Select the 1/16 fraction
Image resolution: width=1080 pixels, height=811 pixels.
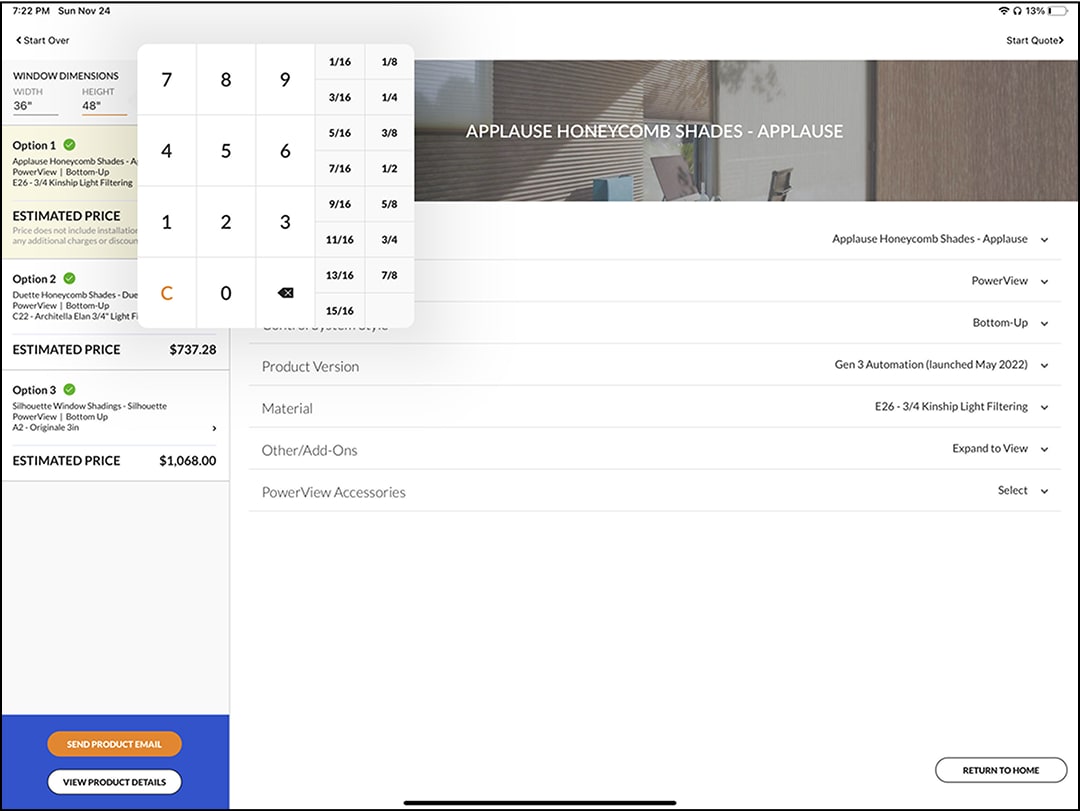pyautogui.click(x=340, y=61)
